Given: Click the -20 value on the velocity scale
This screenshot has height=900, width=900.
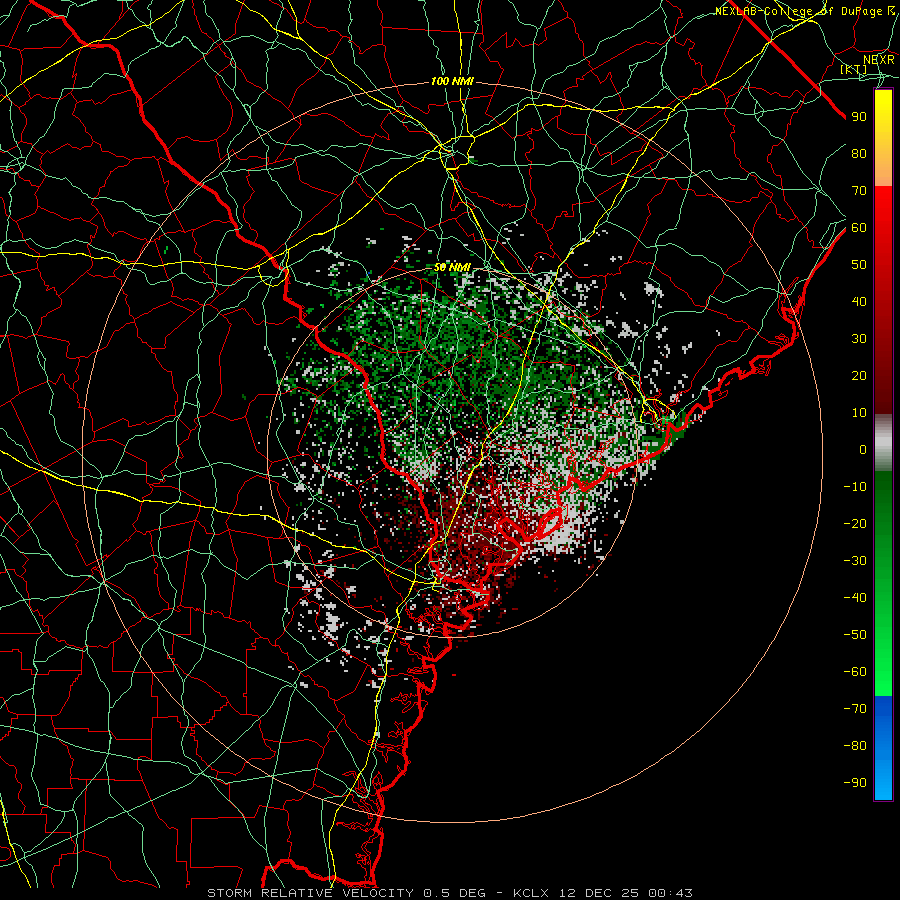Looking at the screenshot, I should coord(855,523).
